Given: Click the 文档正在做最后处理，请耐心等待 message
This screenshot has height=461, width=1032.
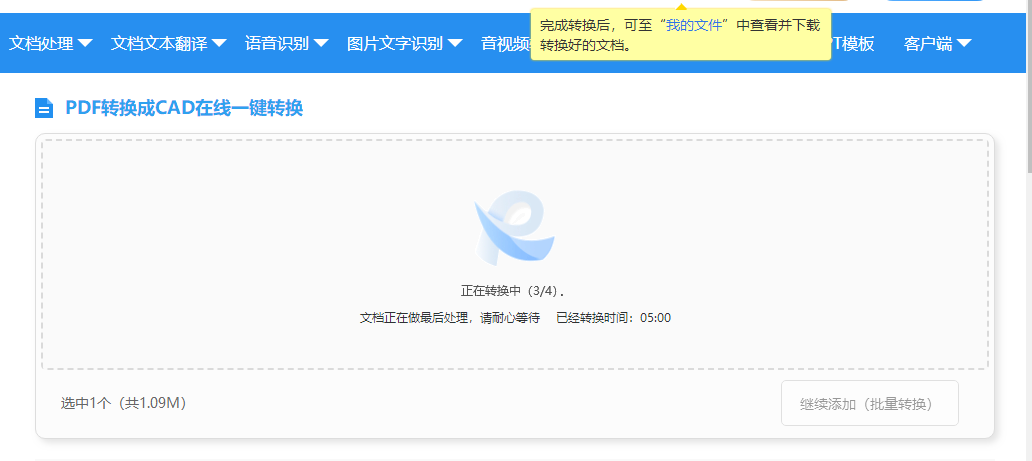Looking at the screenshot, I should (x=450, y=318).
